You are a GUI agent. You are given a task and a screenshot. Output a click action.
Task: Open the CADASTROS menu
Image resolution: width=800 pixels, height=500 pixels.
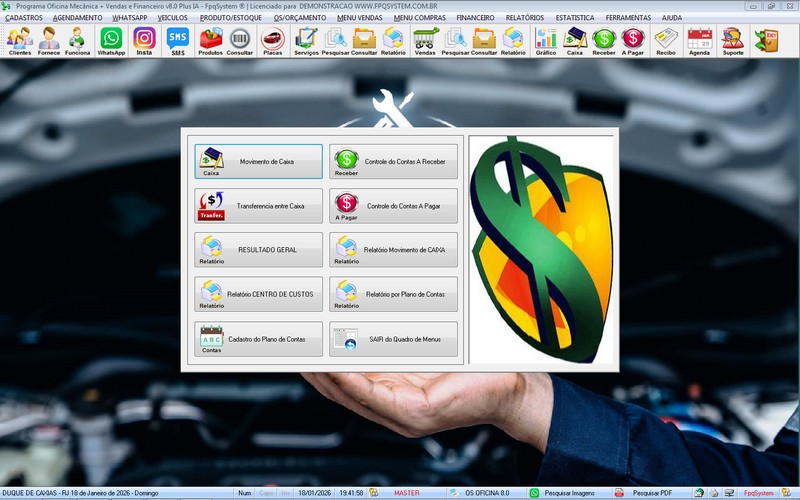click(x=24, y=17)
